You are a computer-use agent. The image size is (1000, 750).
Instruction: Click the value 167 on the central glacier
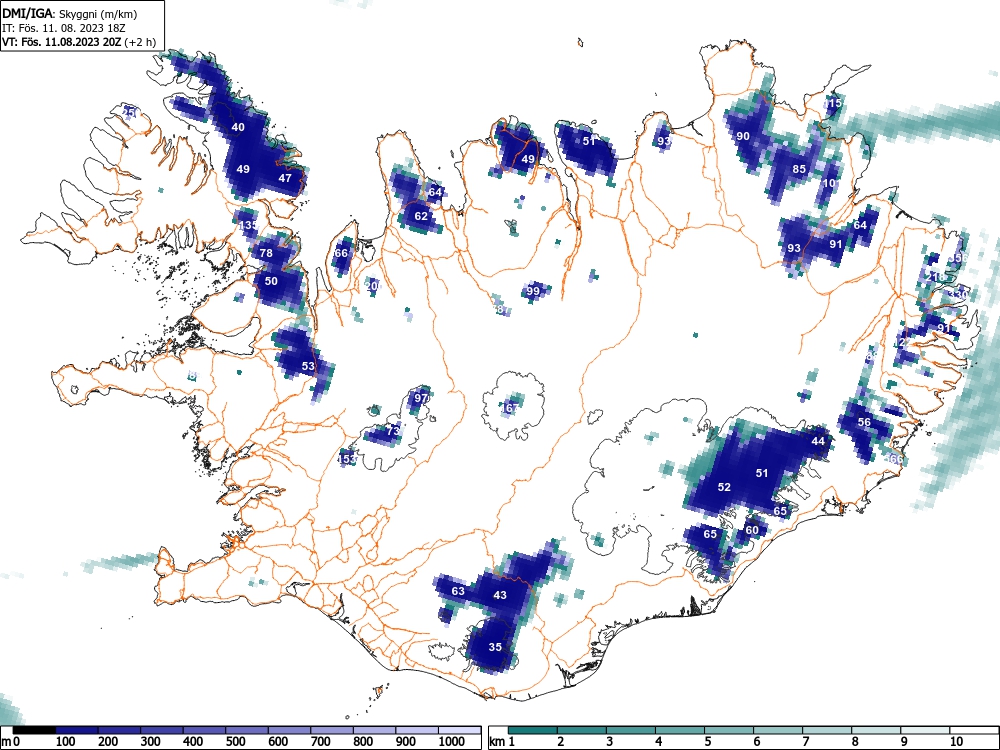tap(510, 408)
